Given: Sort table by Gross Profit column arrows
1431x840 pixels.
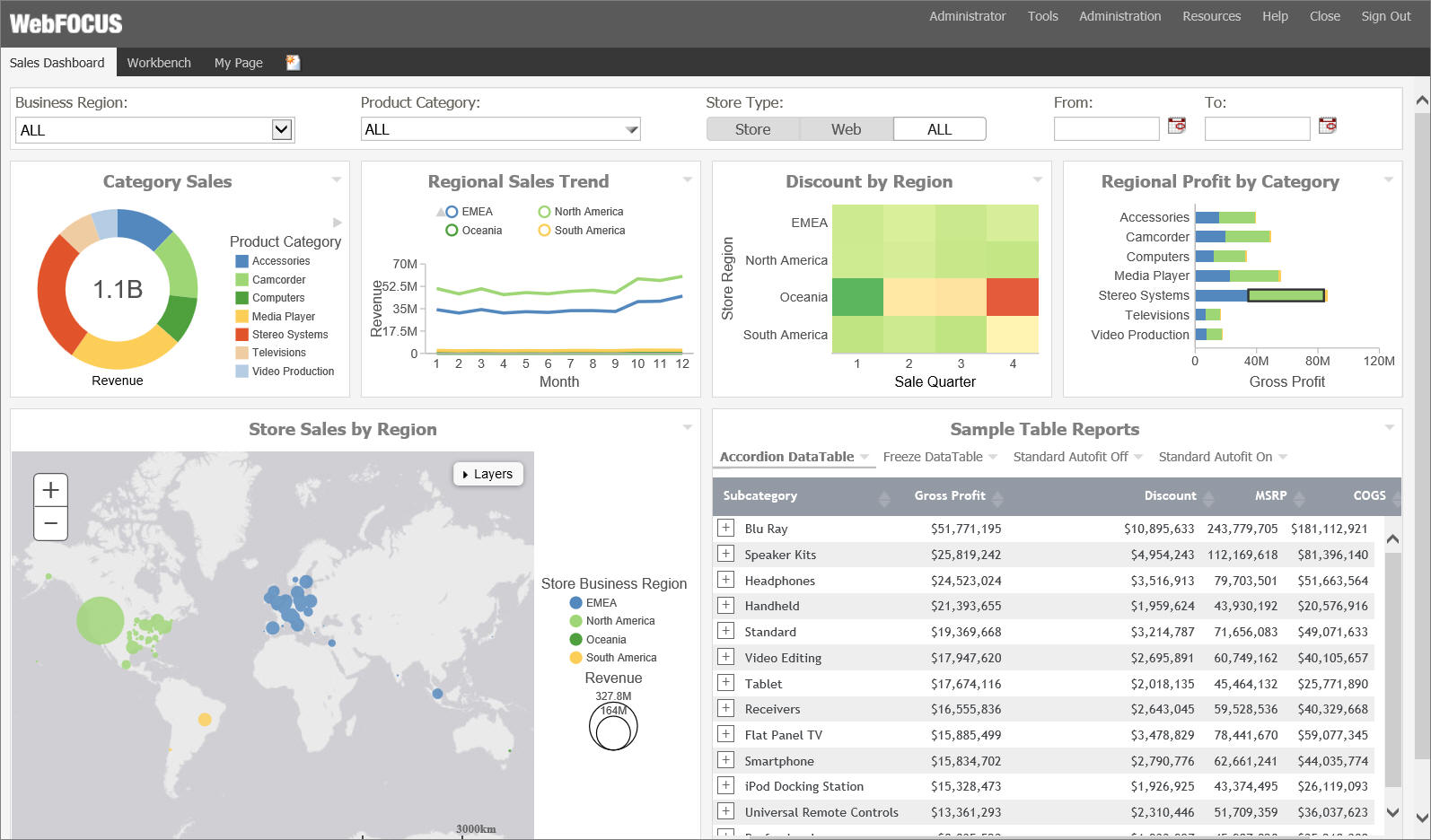Looking at the screenshot, I should [997, 496].
